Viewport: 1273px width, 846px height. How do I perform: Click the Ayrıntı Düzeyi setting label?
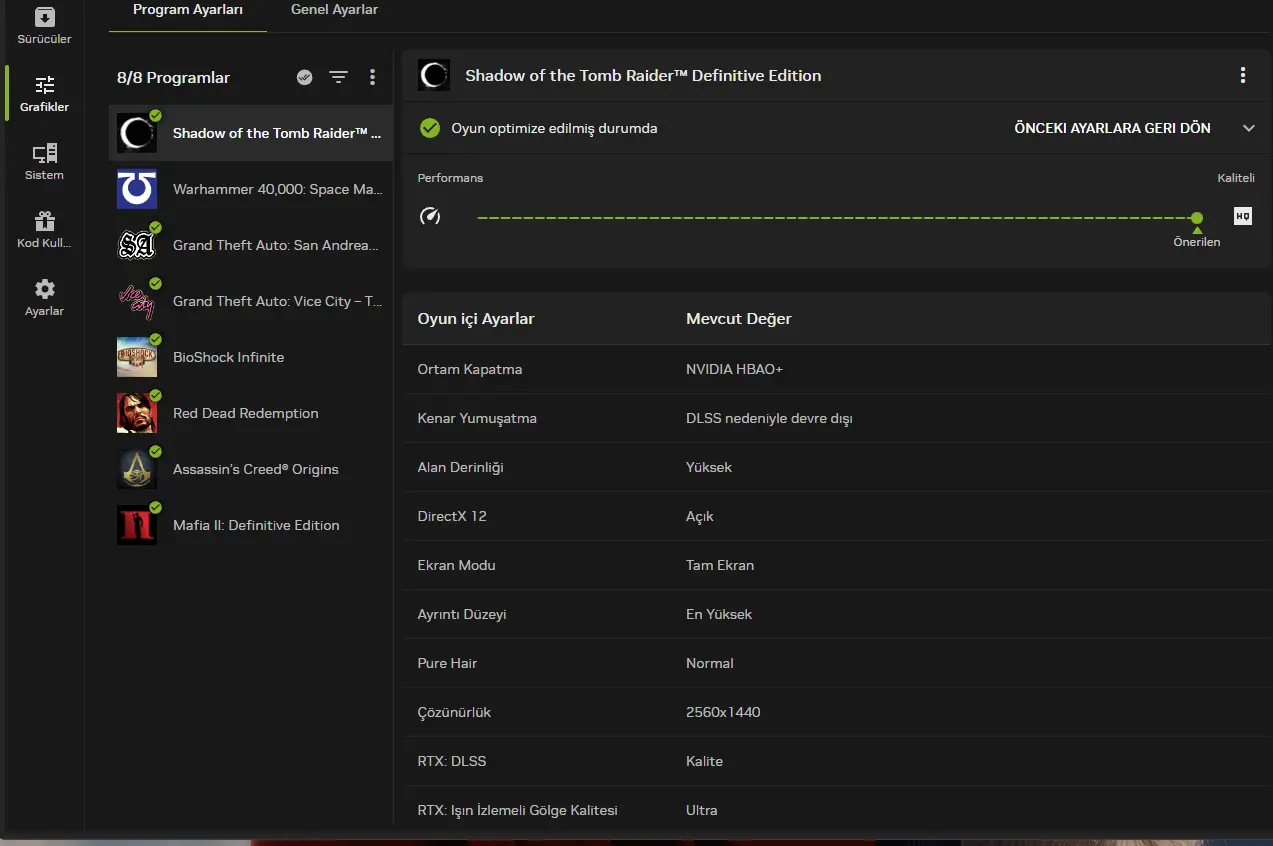click(x=462, y=614)
